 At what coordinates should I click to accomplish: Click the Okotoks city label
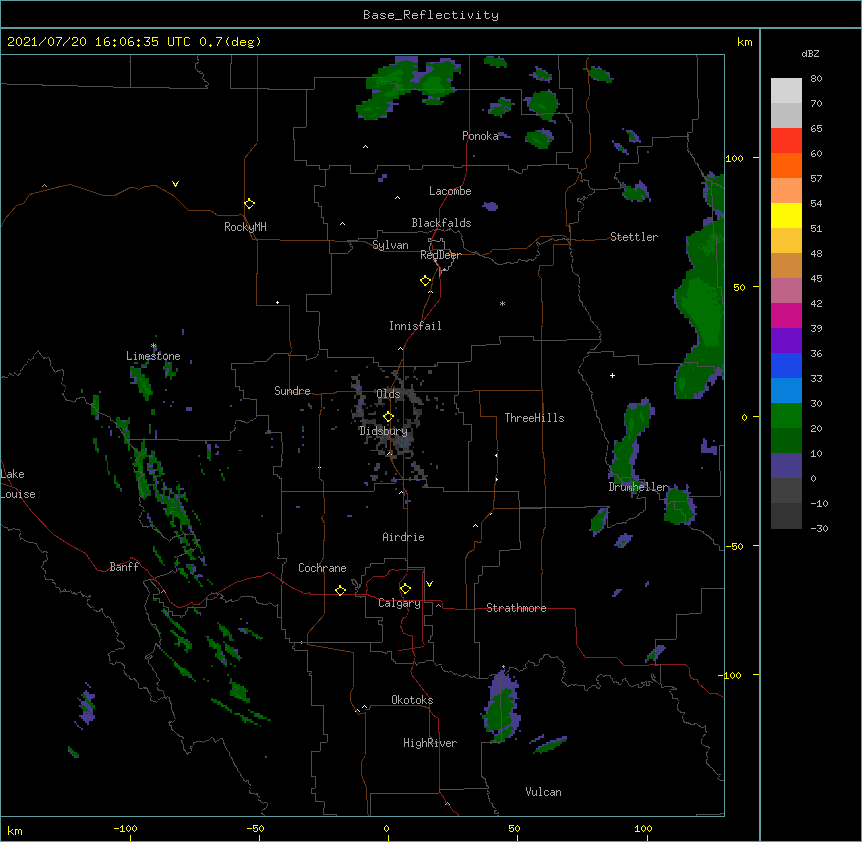point(412,700)
